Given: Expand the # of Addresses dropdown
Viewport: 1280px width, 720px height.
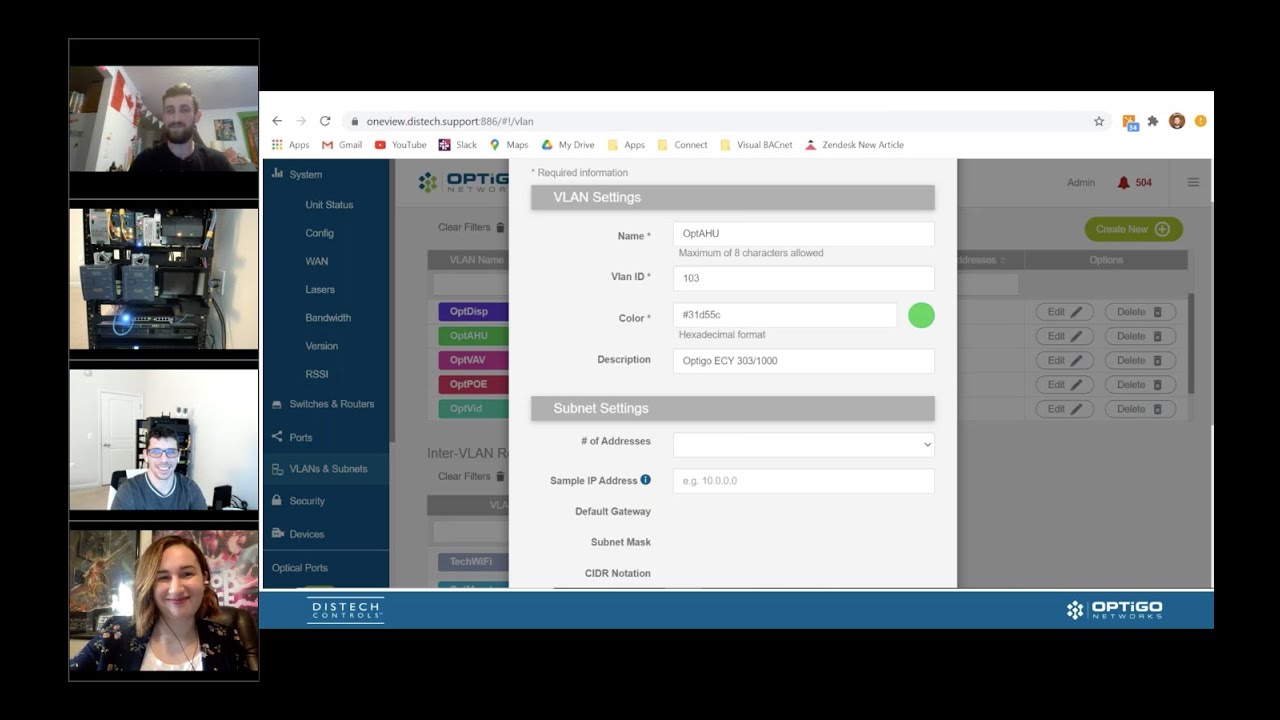Looking at the screenshot, I should tap(803, 444).
